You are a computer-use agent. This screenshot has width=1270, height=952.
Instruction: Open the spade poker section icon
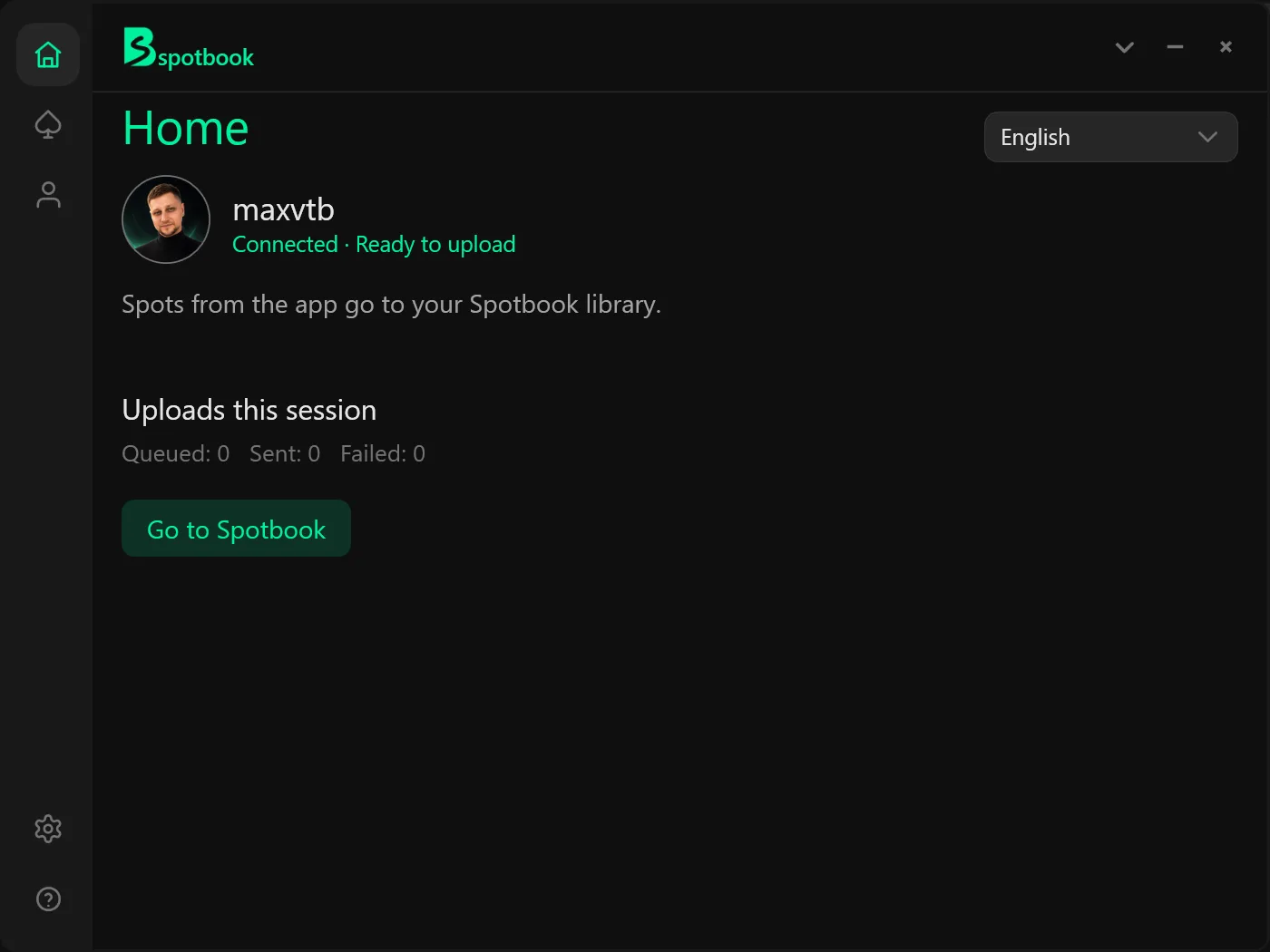(48, 124)
